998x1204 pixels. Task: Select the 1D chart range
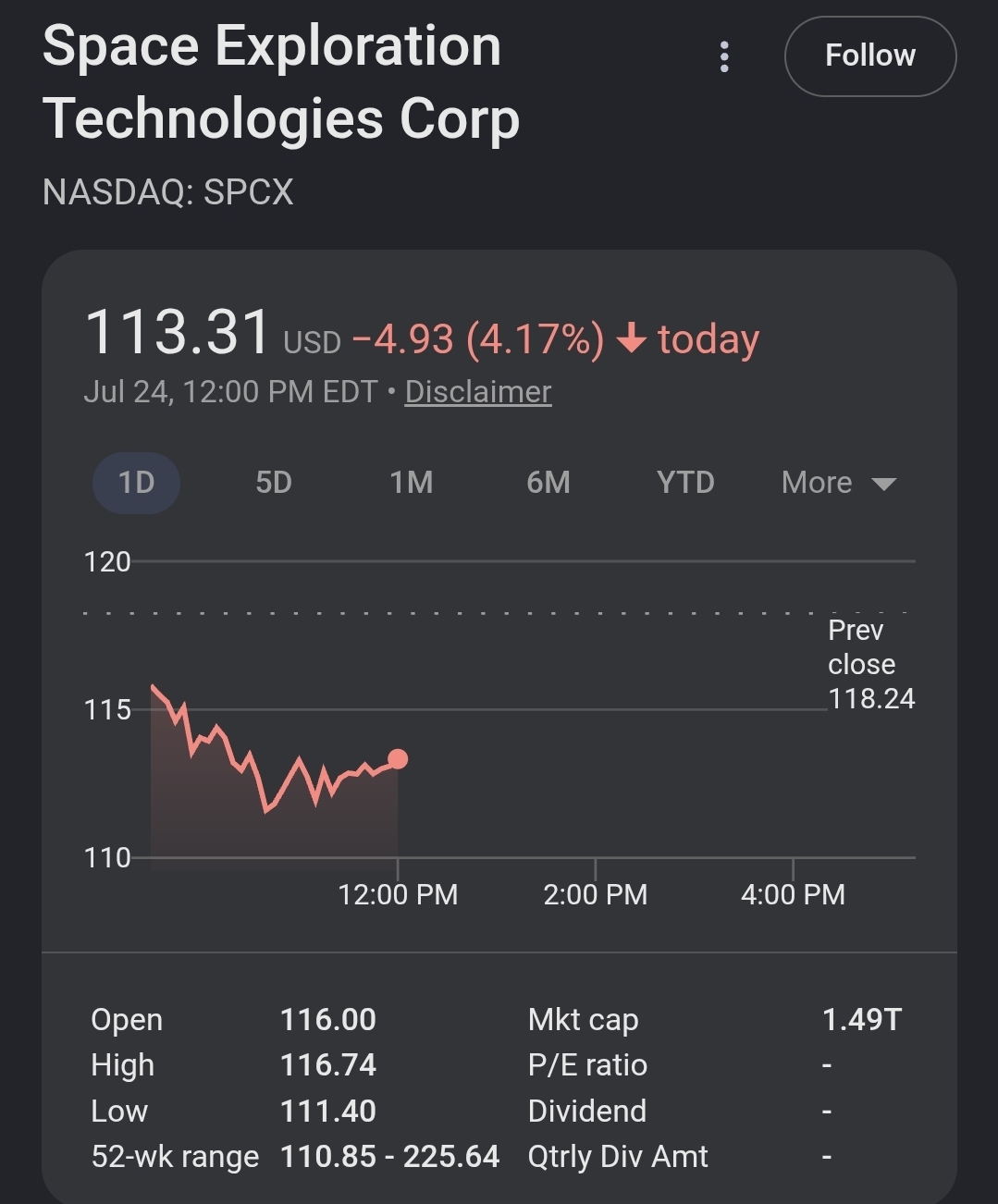tap(136, 483)
